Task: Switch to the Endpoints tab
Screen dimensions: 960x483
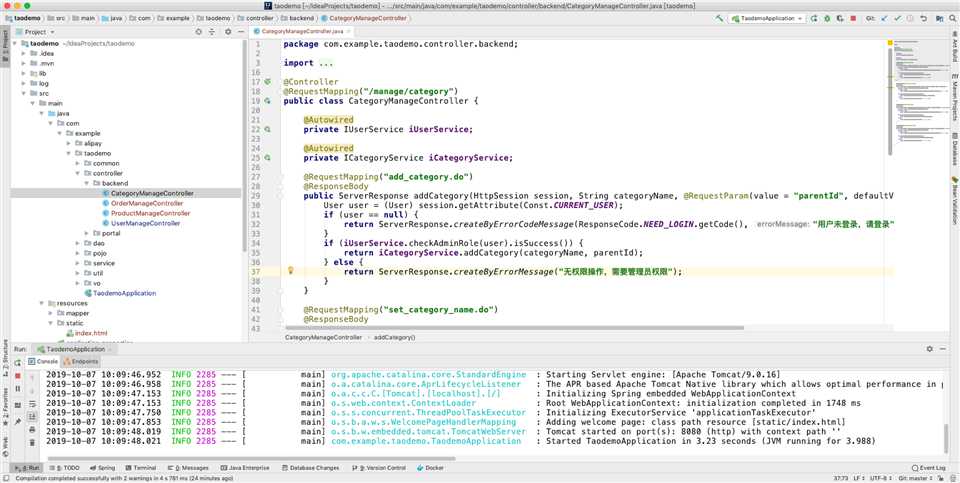Action: tap(81, 361)
